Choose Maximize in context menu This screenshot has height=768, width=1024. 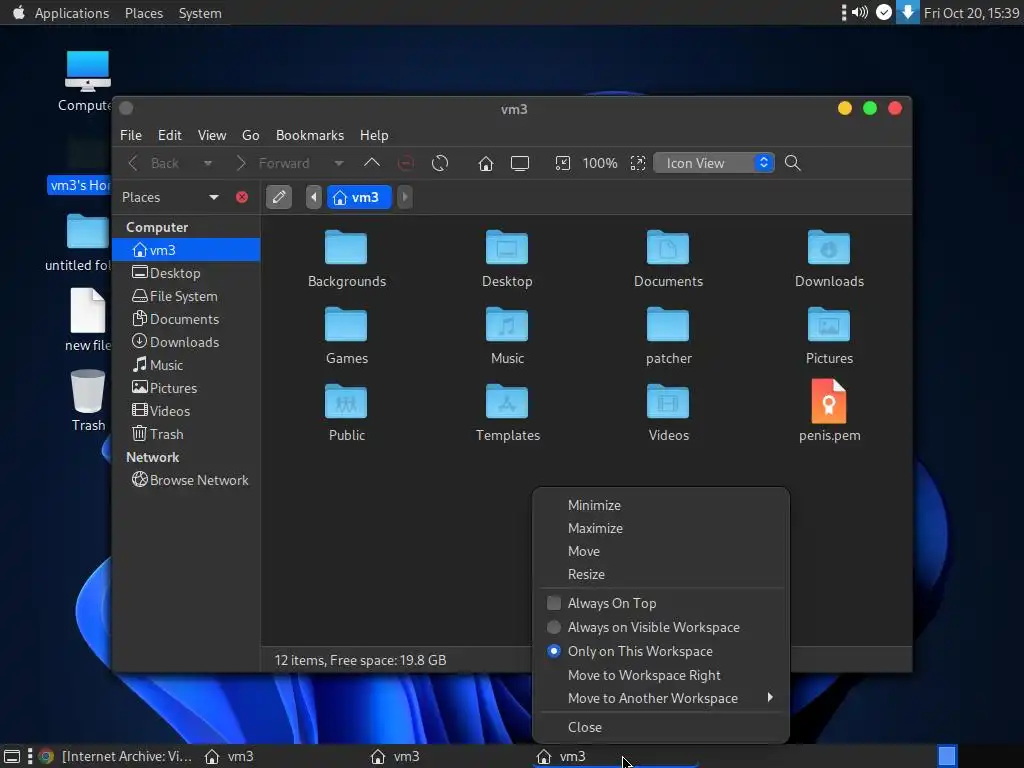tap(661, 528)
